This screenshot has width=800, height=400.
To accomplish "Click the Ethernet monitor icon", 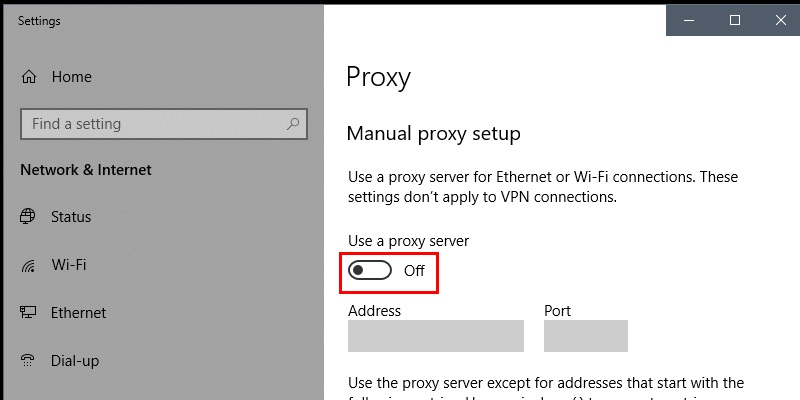I will point(28,312).
